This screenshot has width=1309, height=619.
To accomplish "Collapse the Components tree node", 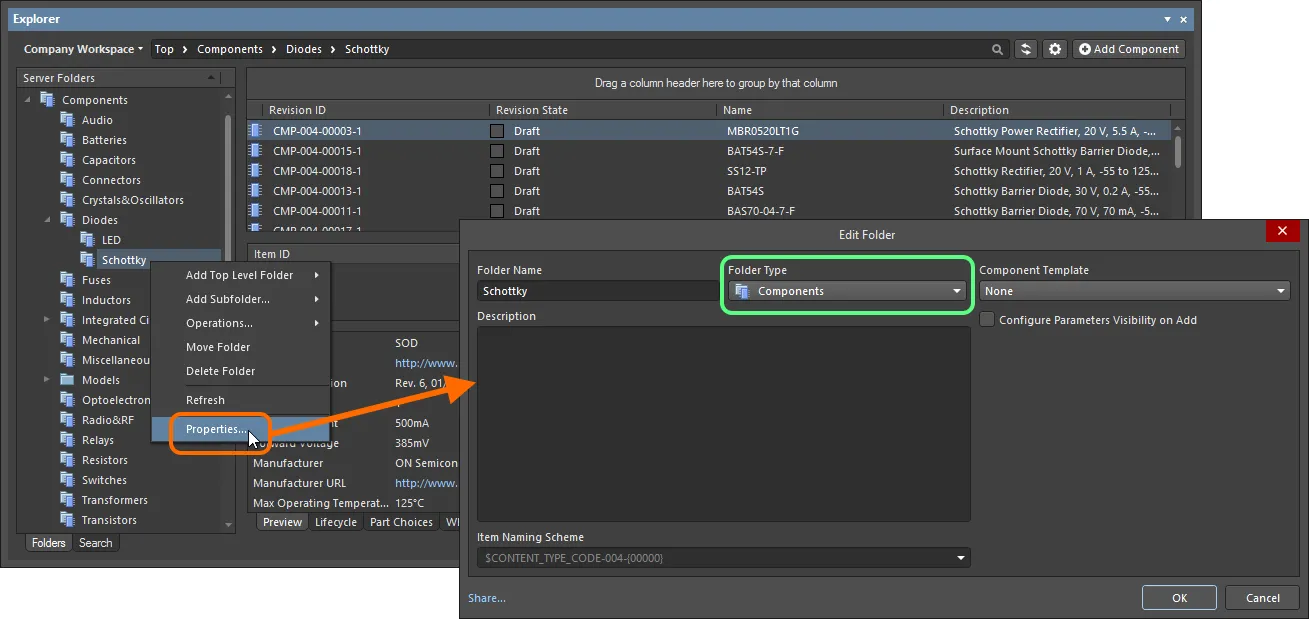I will (27, 99).
